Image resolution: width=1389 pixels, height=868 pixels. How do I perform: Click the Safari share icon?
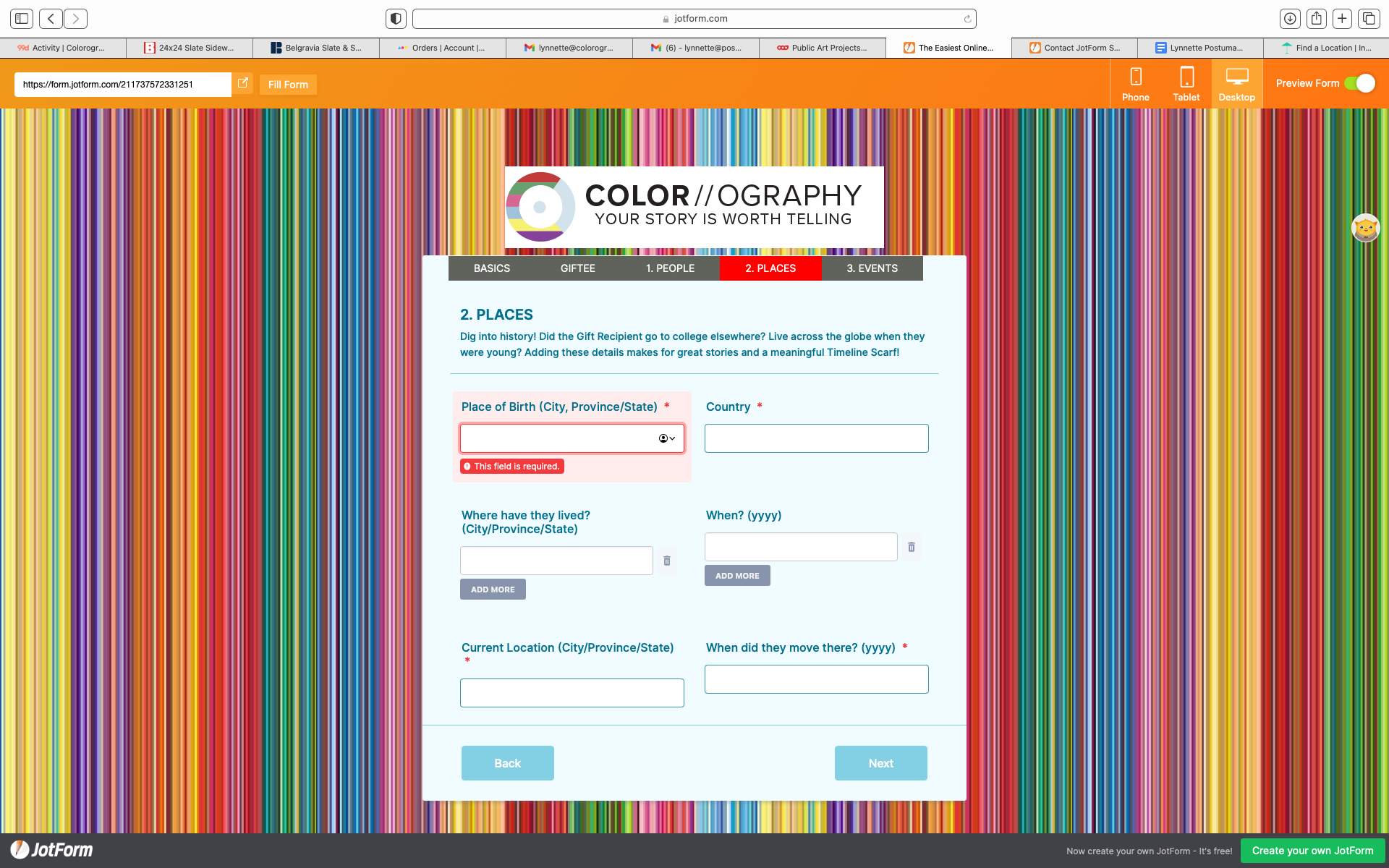click(x=1316, y=19)
